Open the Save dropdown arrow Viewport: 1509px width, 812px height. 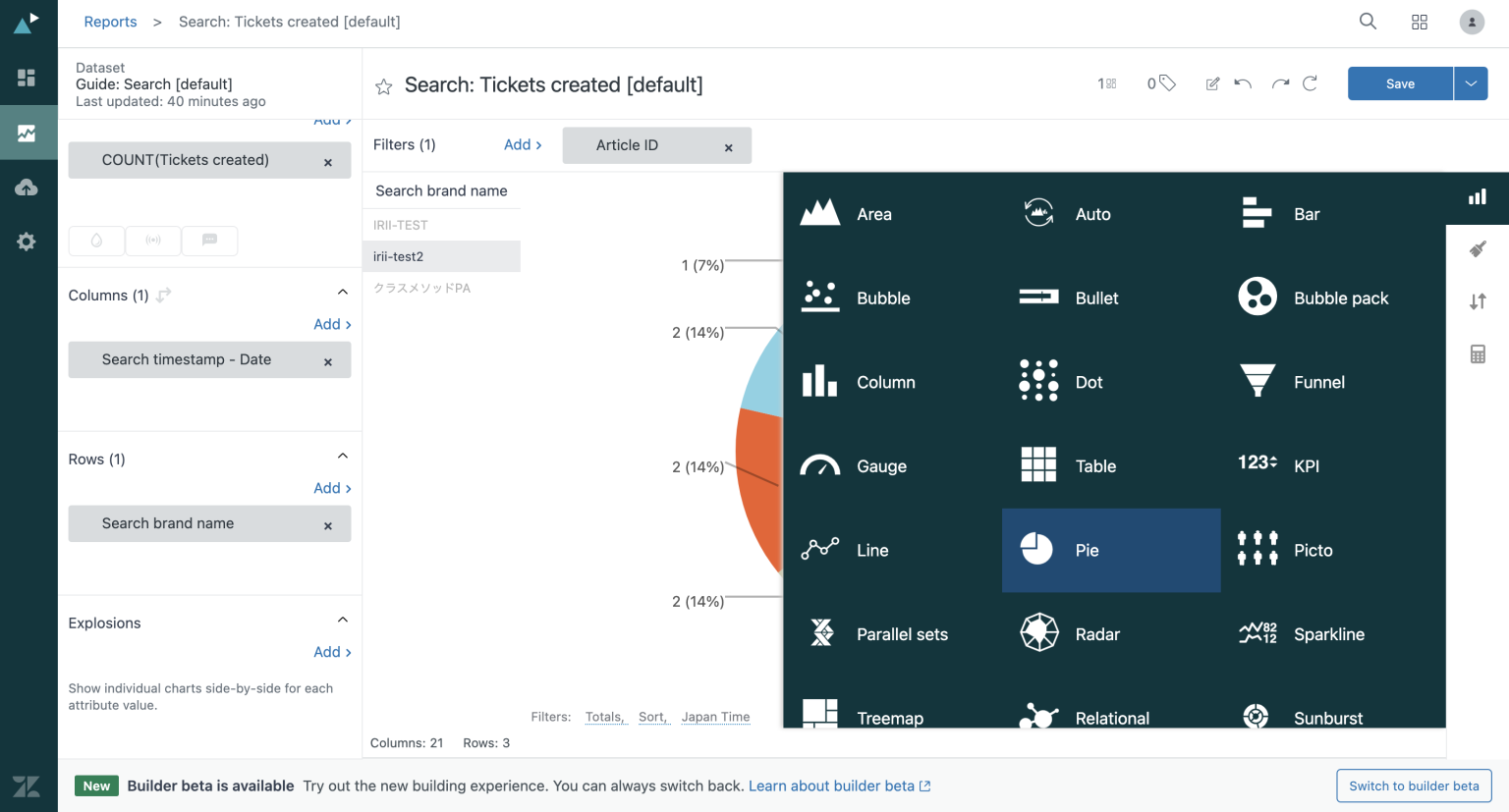point(1471,83)
